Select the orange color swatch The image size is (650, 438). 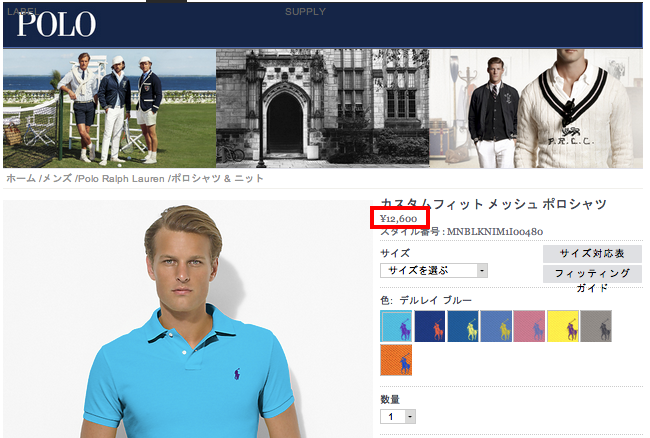pos(396,360)
